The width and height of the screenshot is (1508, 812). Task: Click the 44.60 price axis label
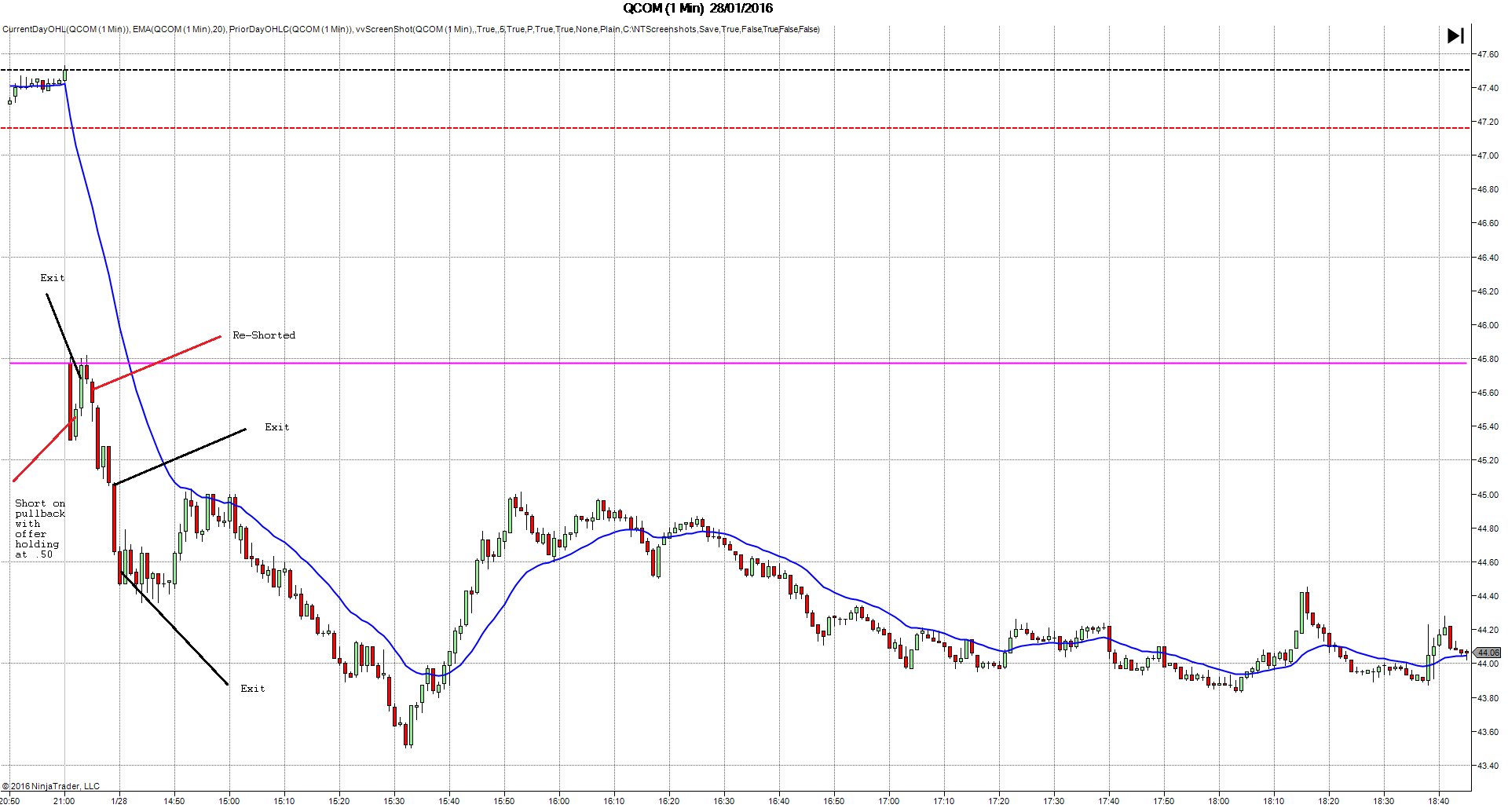1488,563
